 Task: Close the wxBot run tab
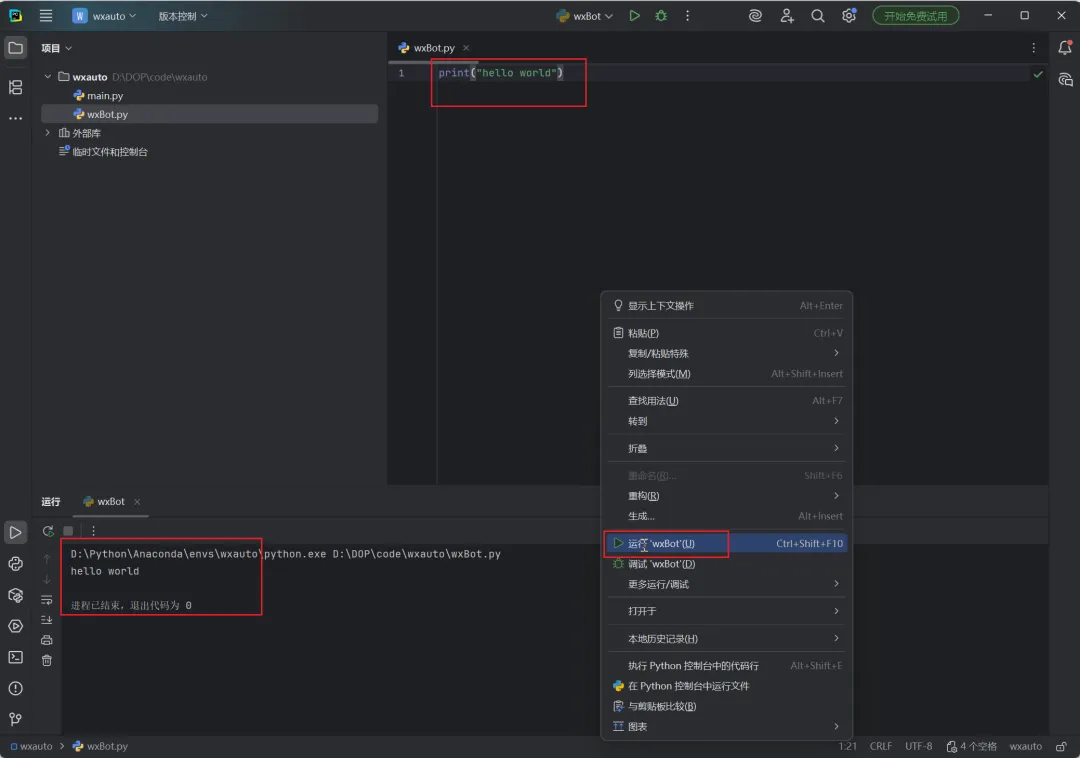tap(137, 501)
